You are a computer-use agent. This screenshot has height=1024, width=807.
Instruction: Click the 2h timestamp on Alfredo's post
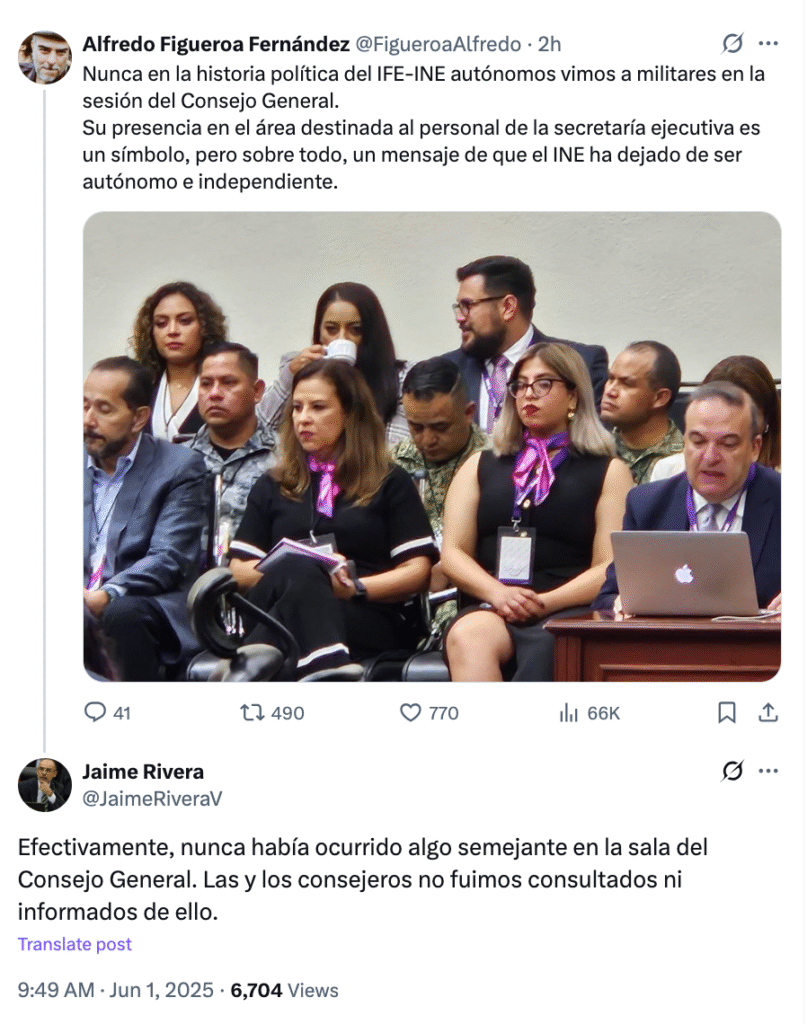(x=549, y=44)
